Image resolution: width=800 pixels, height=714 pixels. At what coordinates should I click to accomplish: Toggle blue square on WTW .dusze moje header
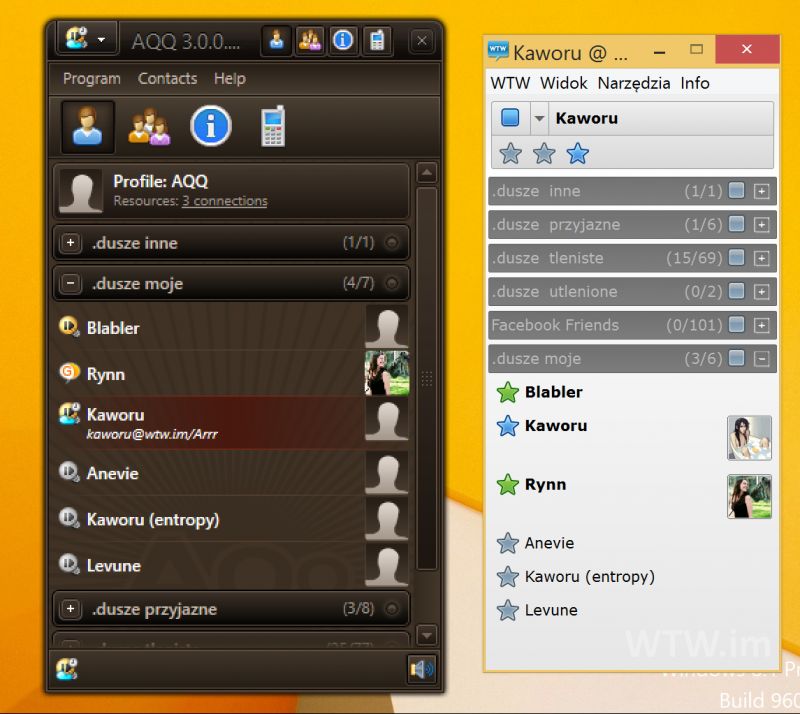[x=736, y=358]
